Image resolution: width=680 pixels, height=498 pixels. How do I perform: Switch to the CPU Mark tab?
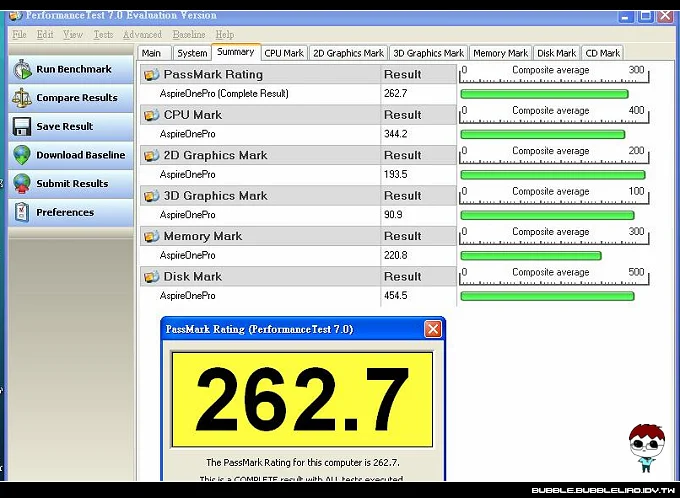[x=284, y=53]
